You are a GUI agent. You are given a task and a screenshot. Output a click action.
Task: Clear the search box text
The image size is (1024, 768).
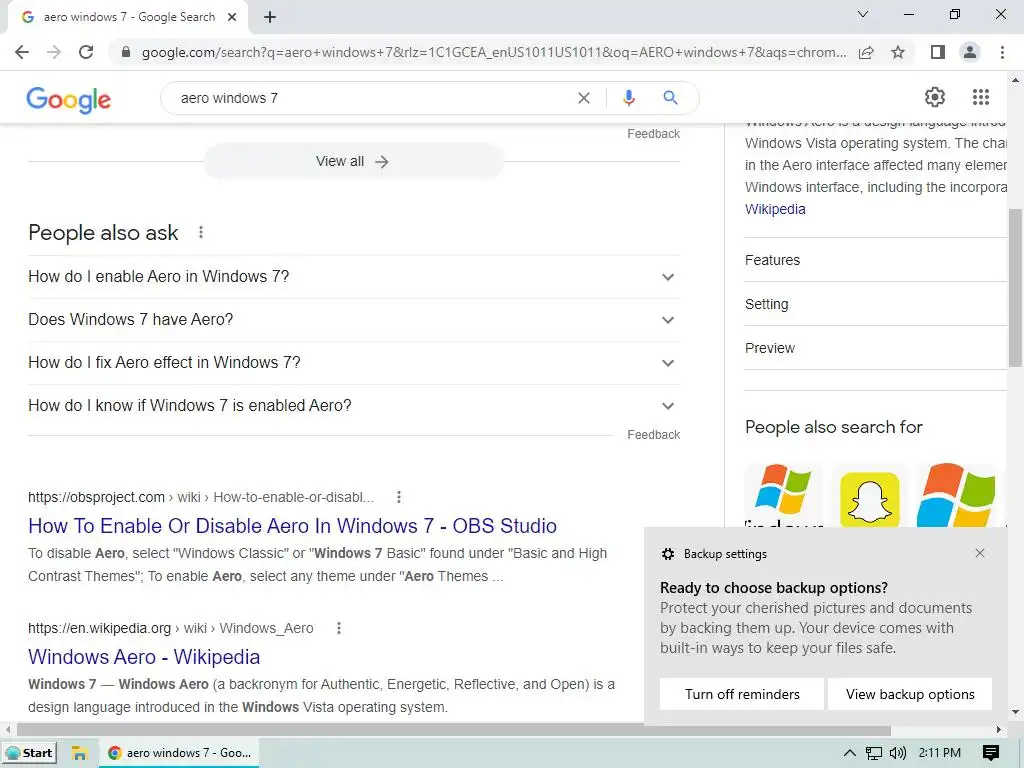pyautogui.click(x=584, y=98)
